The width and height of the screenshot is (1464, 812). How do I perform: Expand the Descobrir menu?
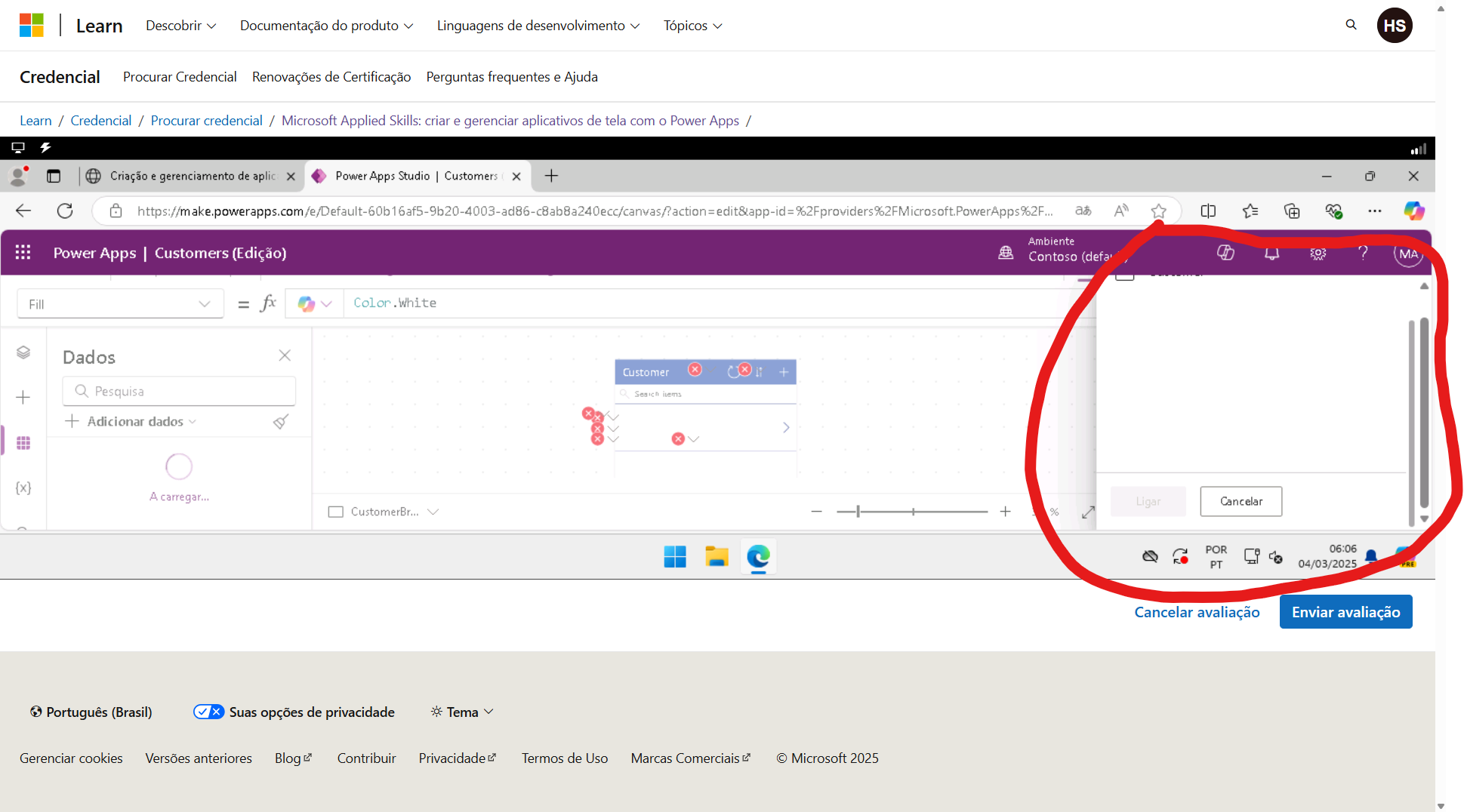181,26
